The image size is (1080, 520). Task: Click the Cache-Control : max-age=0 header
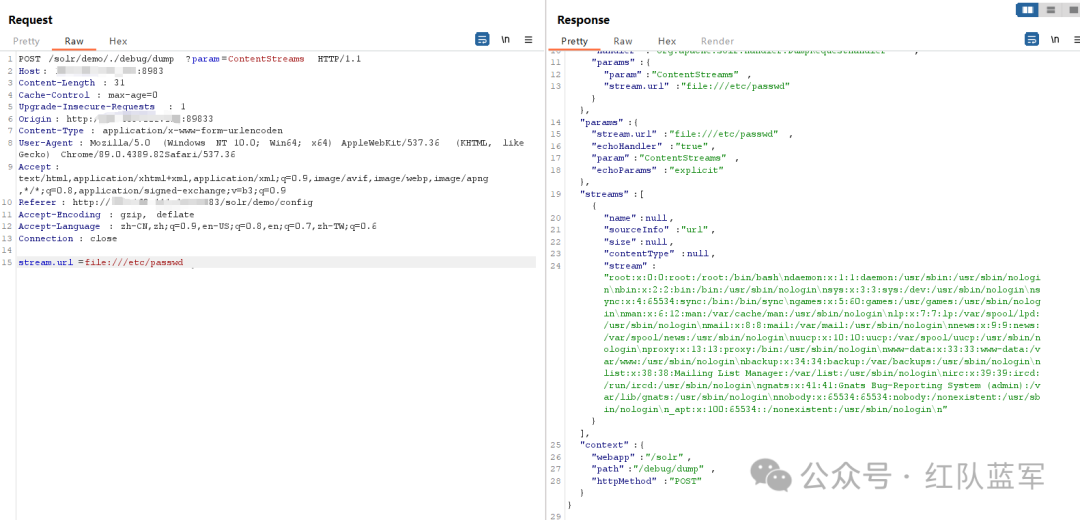point(88,95)
